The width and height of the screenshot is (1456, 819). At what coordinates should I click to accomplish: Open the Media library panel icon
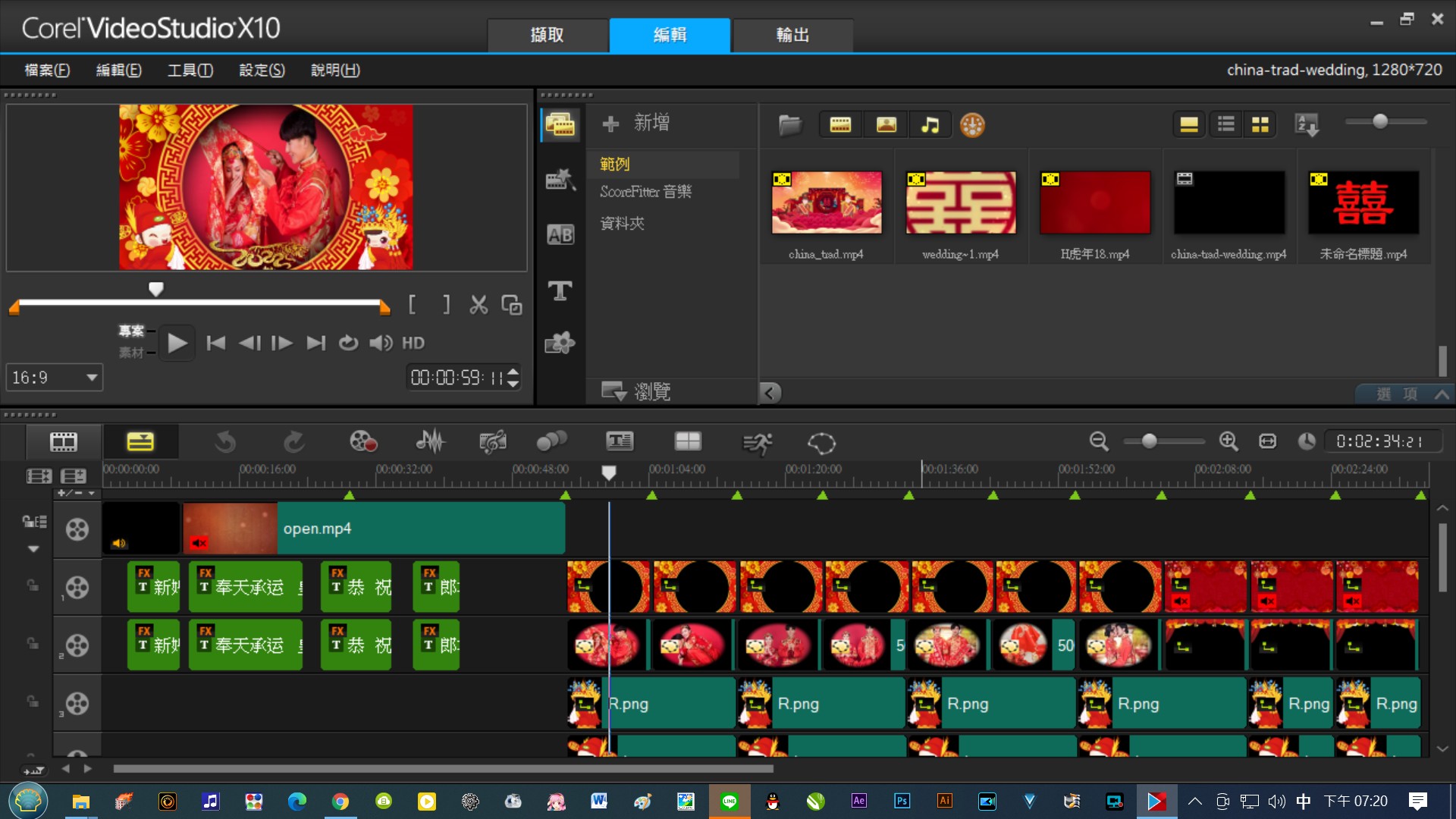560,124
